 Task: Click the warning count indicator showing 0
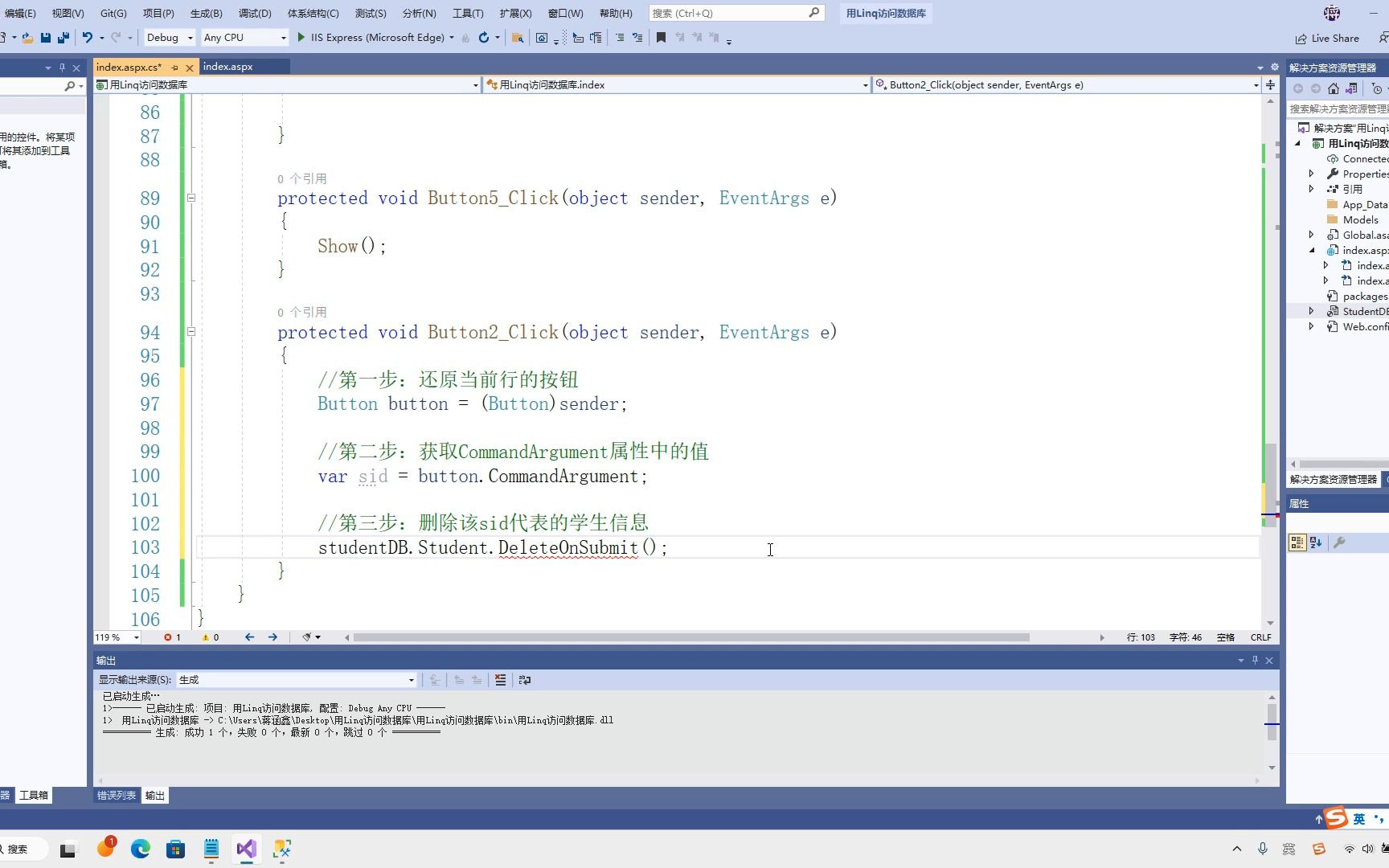(210, 637)
